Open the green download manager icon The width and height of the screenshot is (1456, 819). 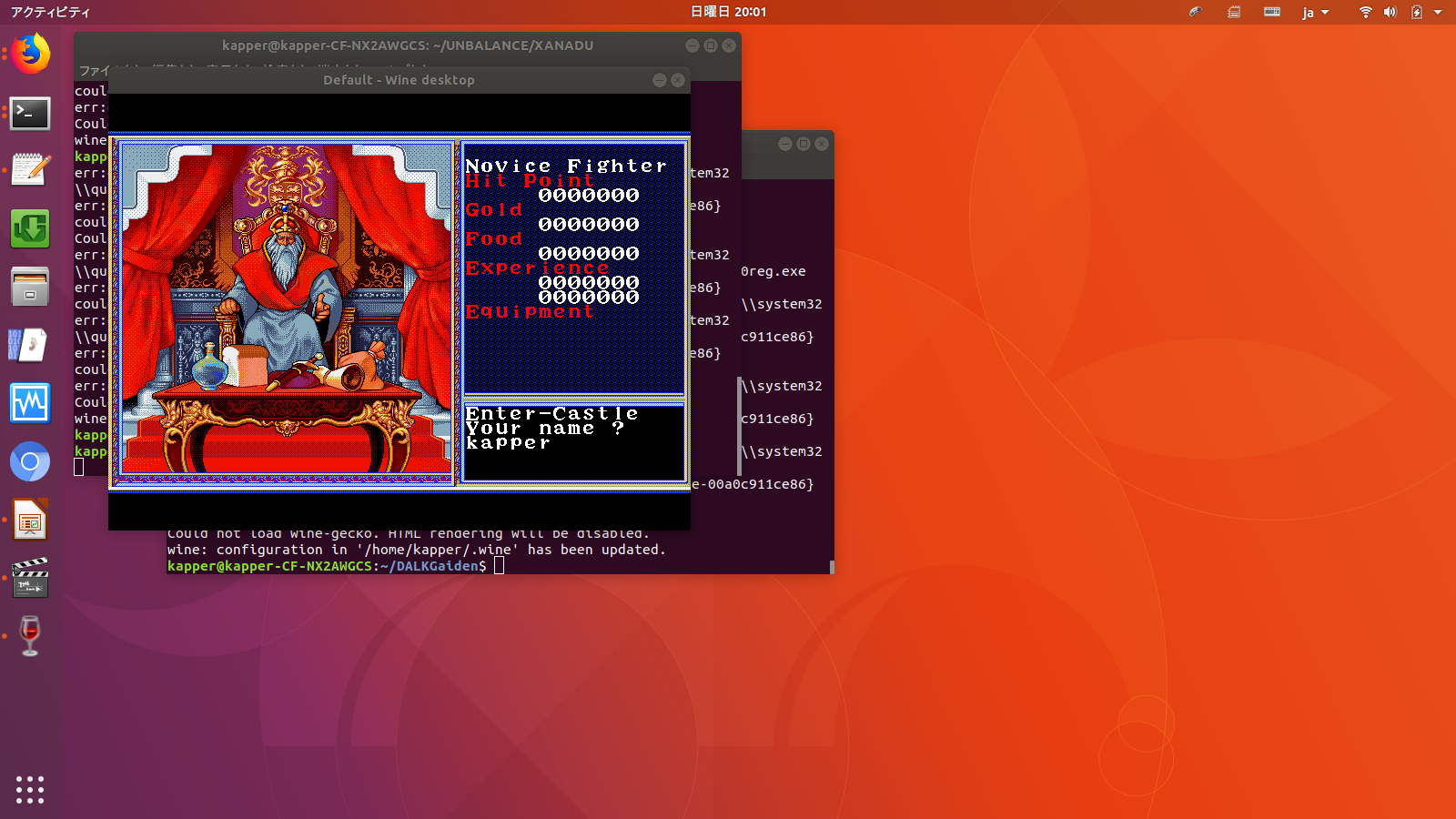pos(30,228)
